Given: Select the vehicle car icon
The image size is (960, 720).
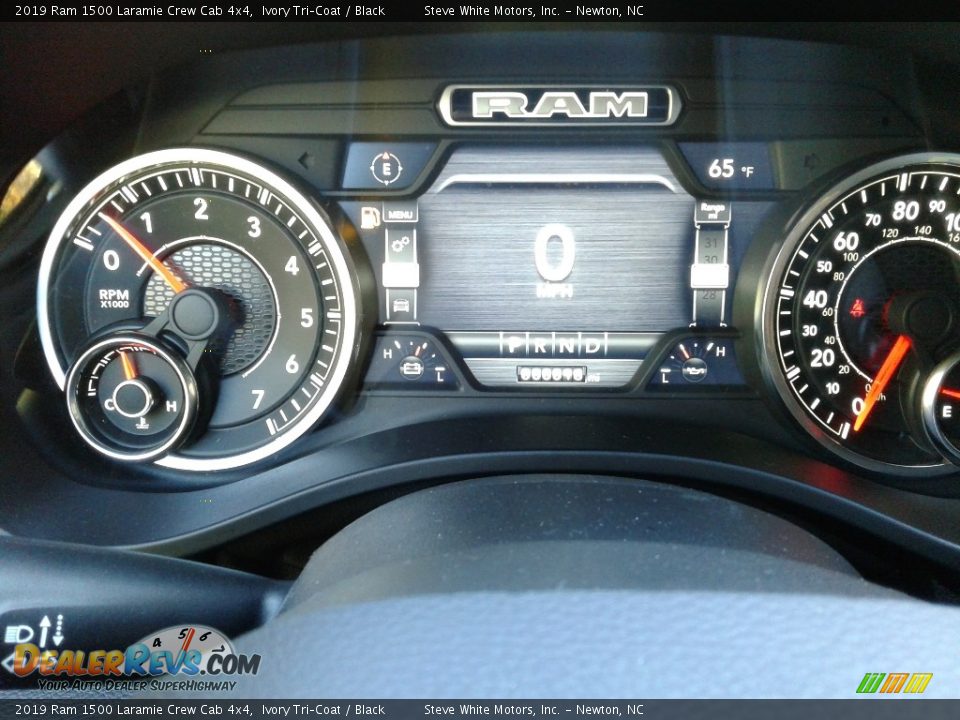Looking at the screenshot, I should coord(400,305).
